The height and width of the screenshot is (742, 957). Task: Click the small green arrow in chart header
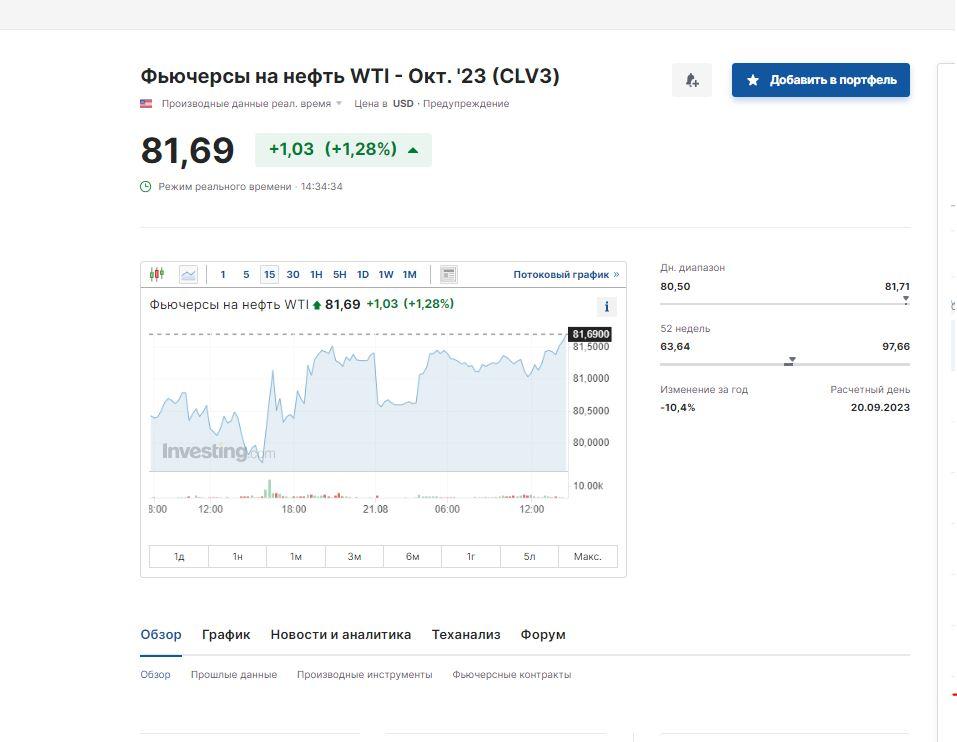click(317, 305)
